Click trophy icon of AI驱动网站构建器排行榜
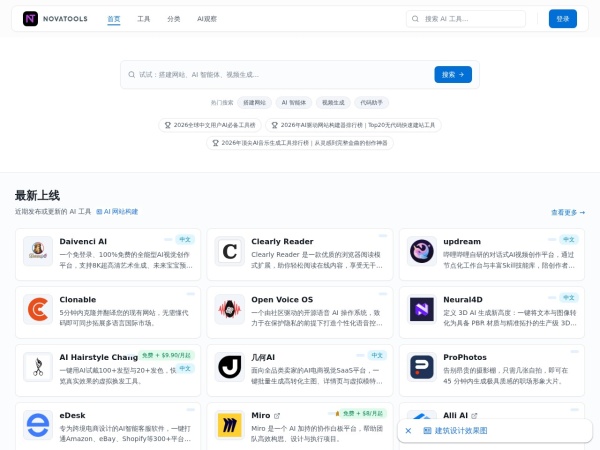Screen dimensions: 600x450 click(x=274, y=125)
